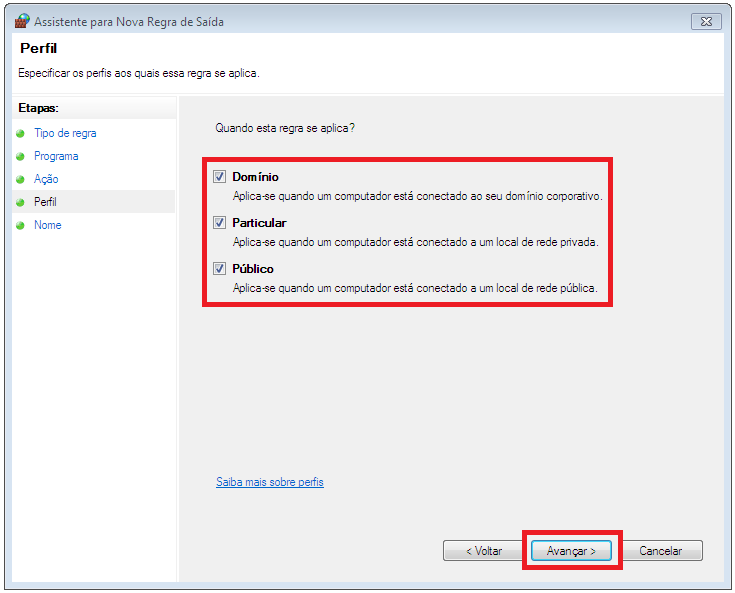The width and height of the screenshot is (735, 593).
Task: Click 'Quando esta regra se aplica?' text
Action: click(x=285, y=128)
